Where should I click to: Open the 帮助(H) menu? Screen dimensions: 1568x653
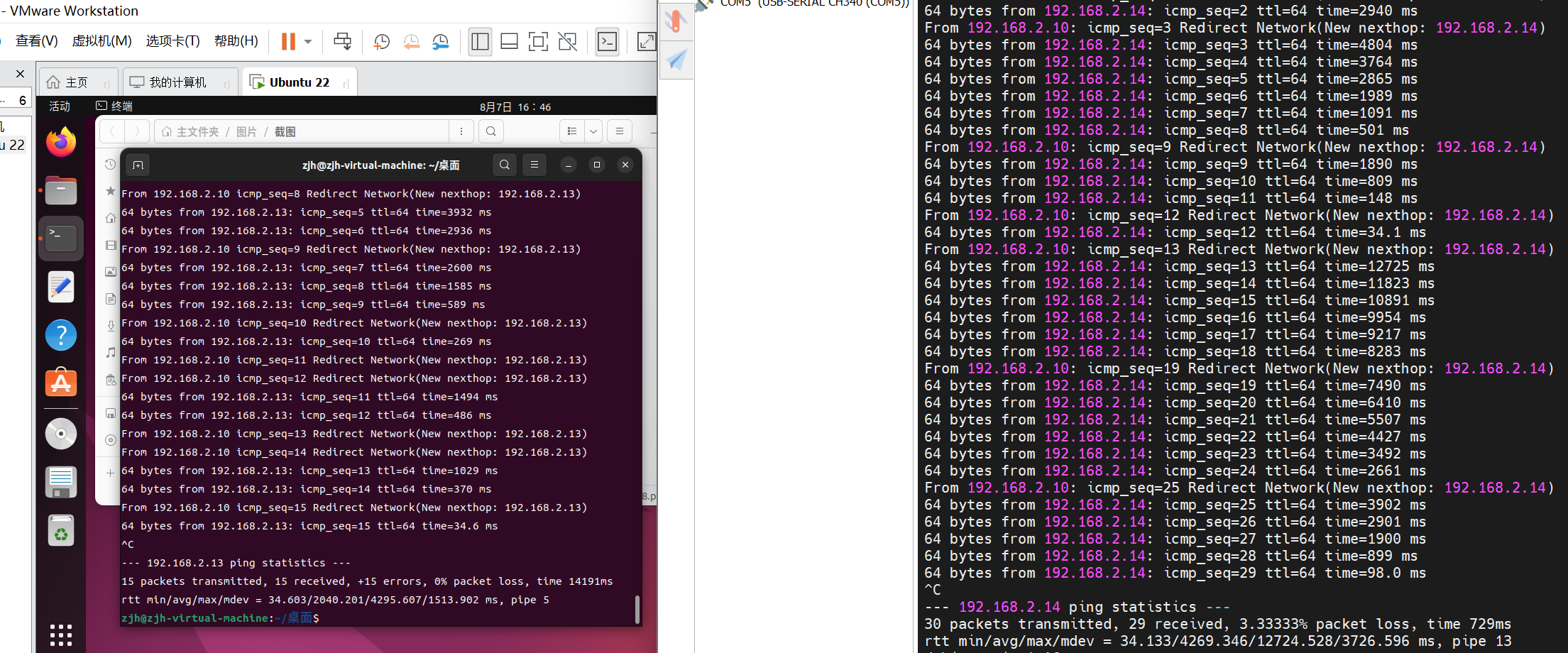(236, 41)
